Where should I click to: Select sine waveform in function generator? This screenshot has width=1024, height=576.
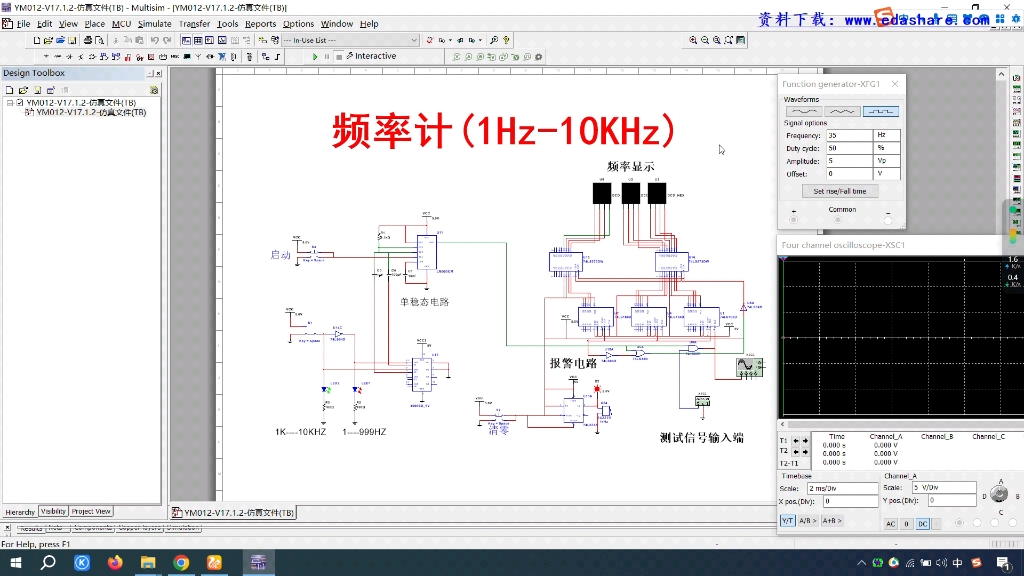click(x=804, y=112)
